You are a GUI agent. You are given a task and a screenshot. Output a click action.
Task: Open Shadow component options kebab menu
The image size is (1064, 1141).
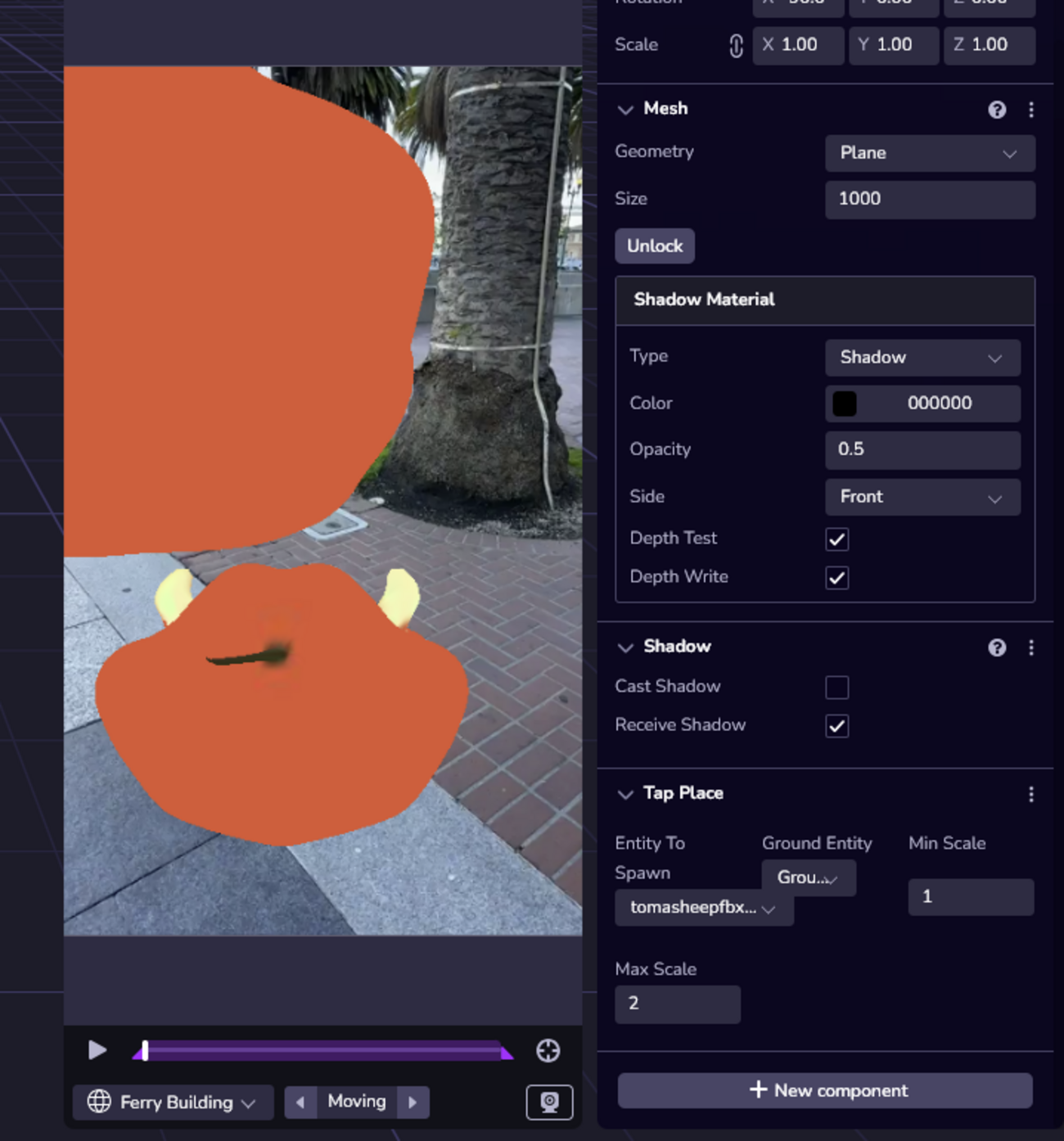coord(1031,647)
